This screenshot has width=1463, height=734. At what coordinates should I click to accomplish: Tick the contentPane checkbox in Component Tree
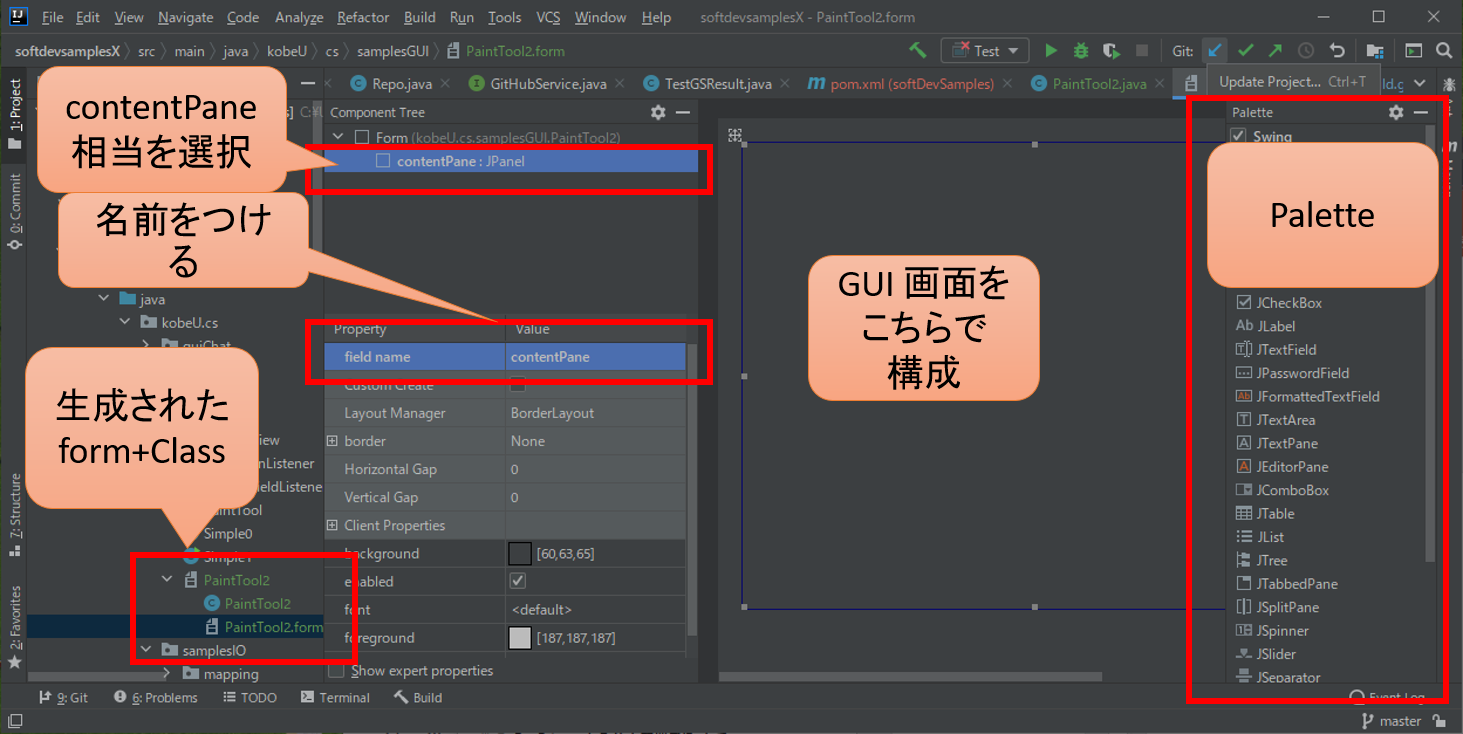(383, 161)
